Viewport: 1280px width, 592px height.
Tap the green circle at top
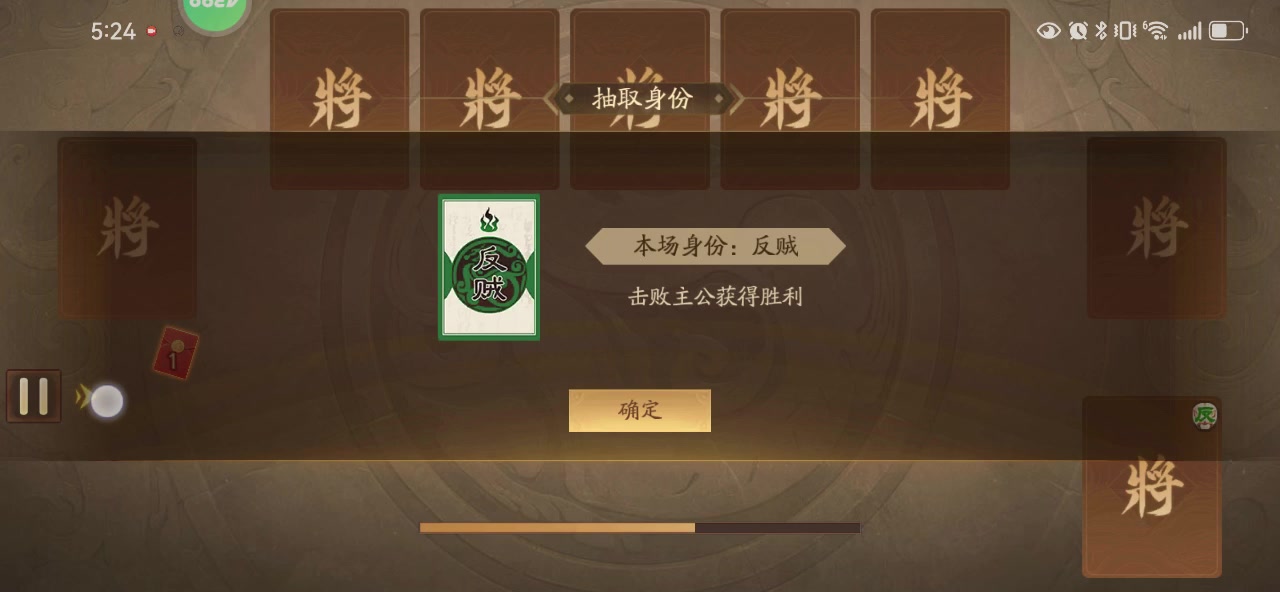(213, 10)
